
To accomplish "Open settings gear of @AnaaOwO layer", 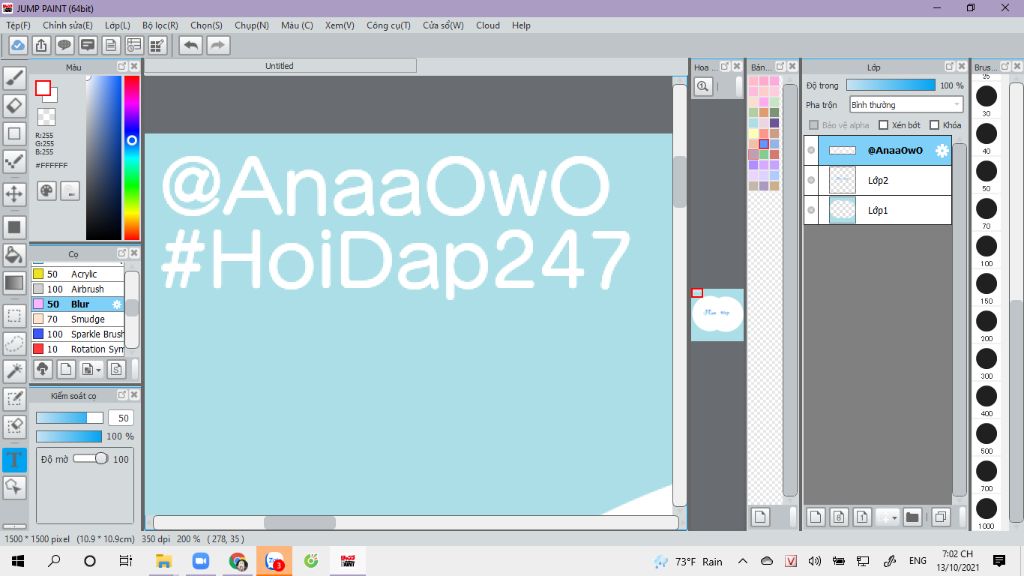I will tap(941, 150).
